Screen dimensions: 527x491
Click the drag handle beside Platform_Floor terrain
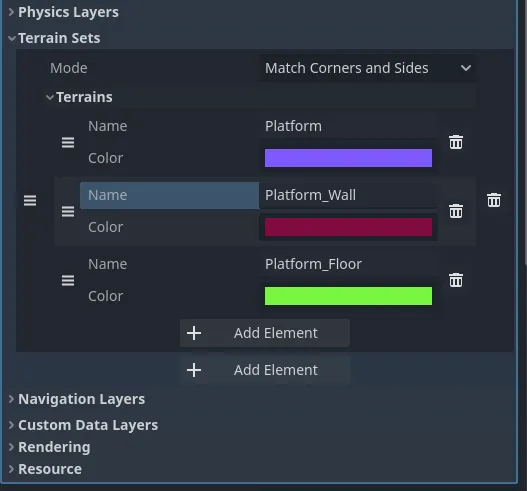[68, 280]
